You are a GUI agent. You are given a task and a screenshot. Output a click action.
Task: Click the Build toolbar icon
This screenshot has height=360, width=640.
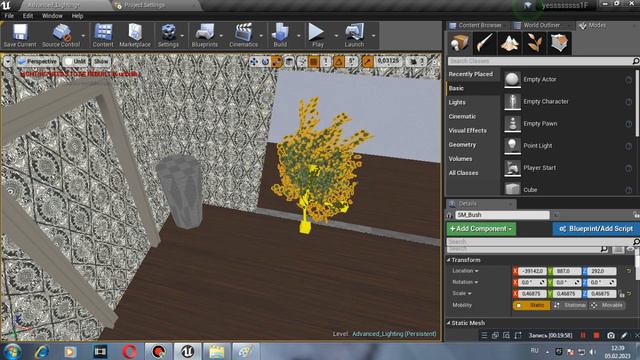click(280, 35)
